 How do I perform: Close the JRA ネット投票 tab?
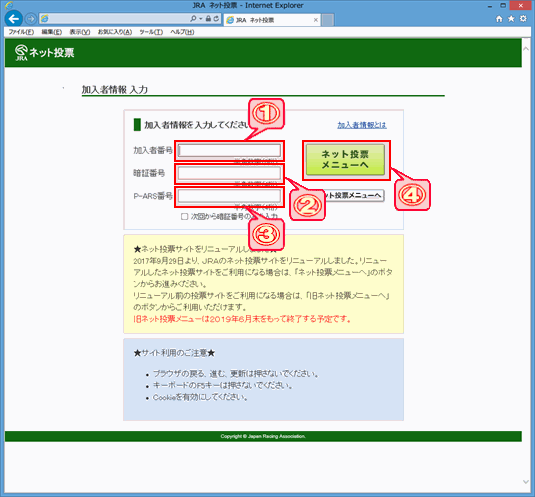316,20
